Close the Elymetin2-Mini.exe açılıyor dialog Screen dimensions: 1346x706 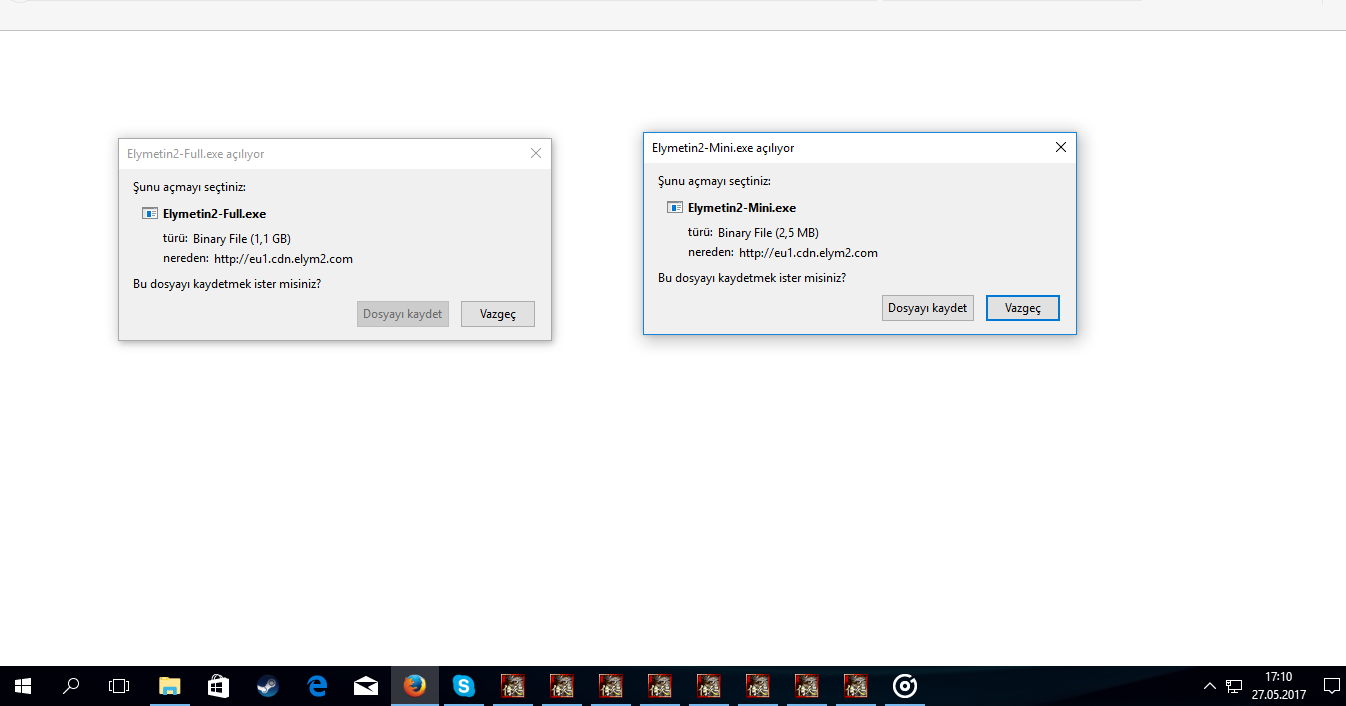(x=1061, y=147)
